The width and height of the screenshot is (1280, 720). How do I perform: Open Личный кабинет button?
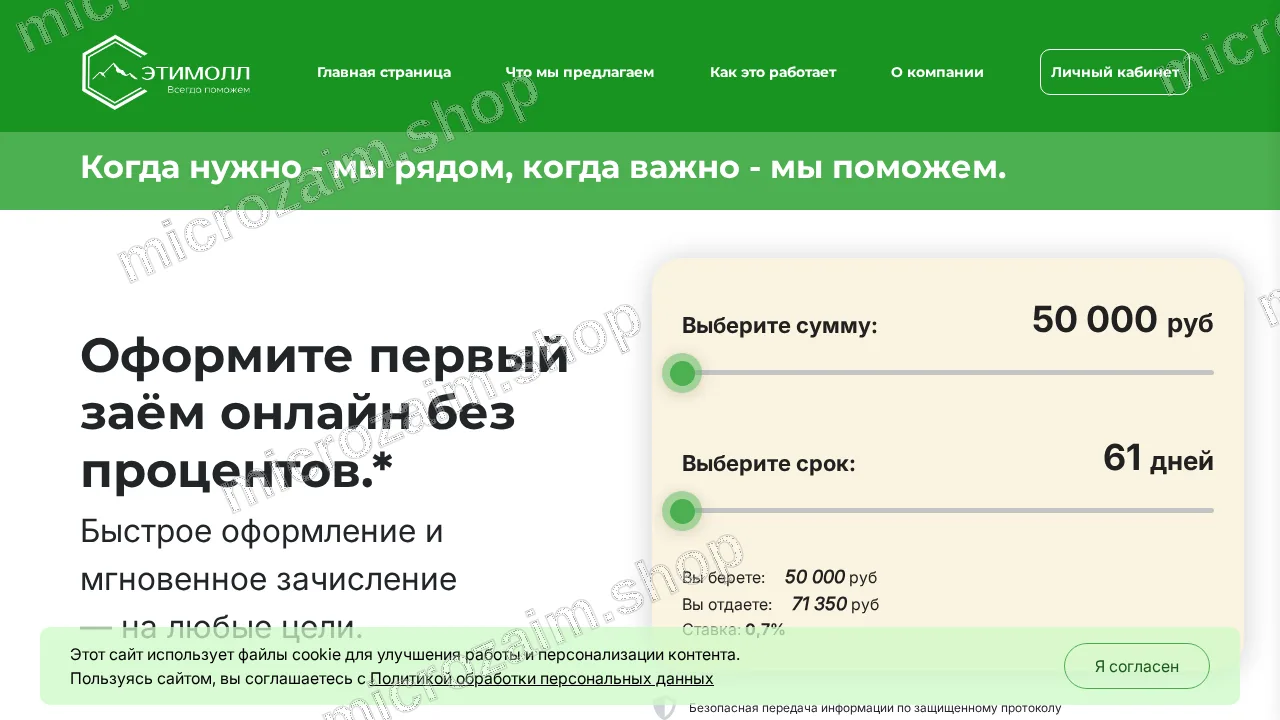[x=1115, y=72]
